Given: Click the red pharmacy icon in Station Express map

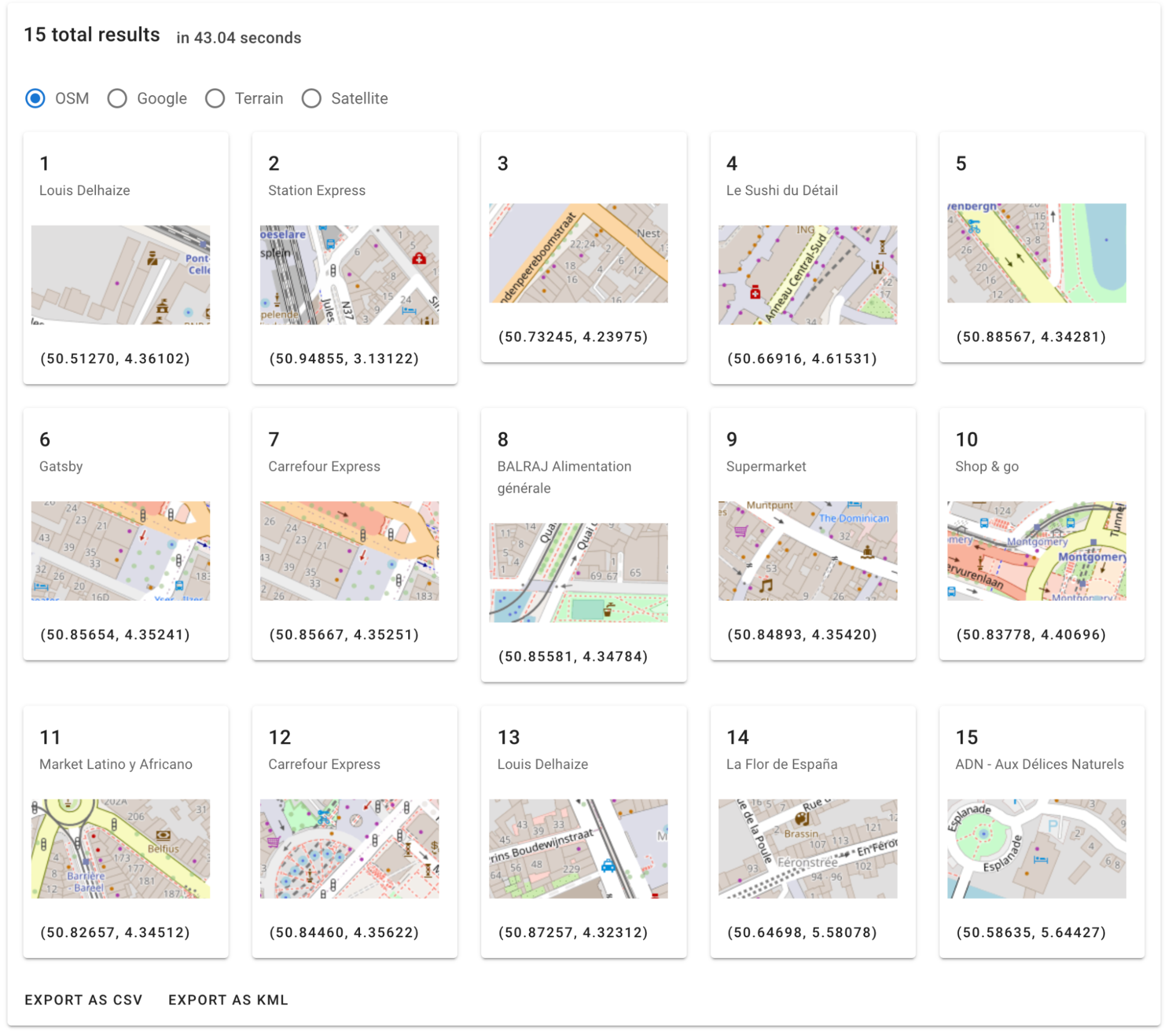Looking at the screenshot, I should pyautogui.click(x=419, y=258).
